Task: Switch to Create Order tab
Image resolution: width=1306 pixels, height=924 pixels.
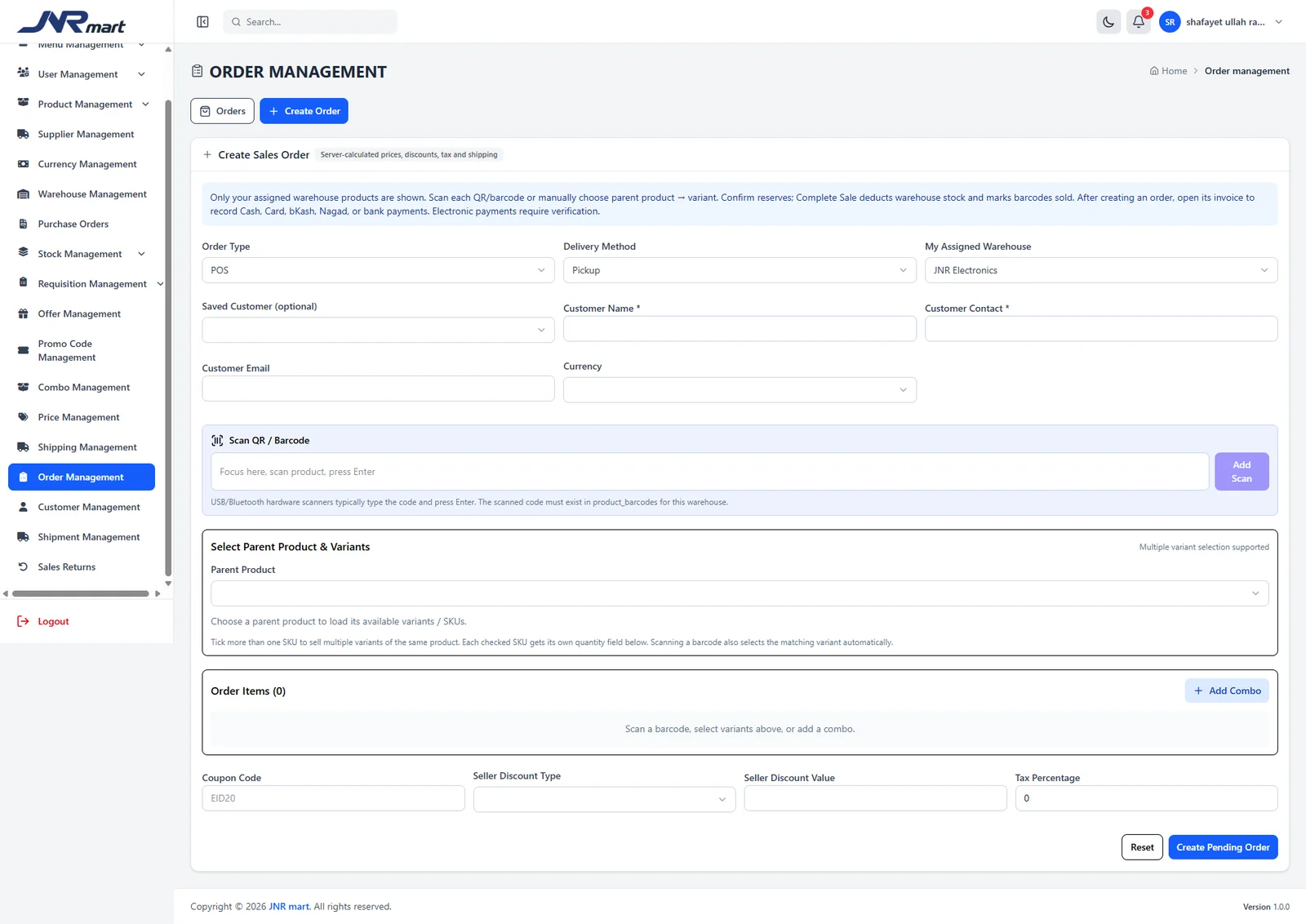Action: click(304, 111)
